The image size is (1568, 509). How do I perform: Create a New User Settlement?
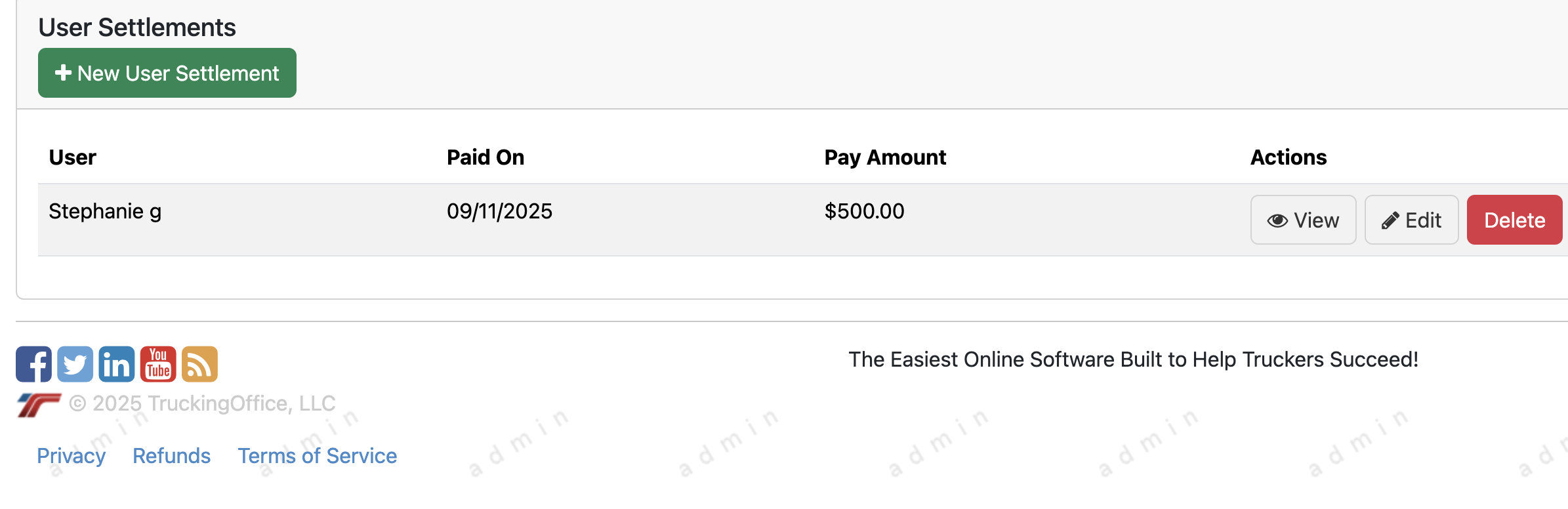[167, 73]
